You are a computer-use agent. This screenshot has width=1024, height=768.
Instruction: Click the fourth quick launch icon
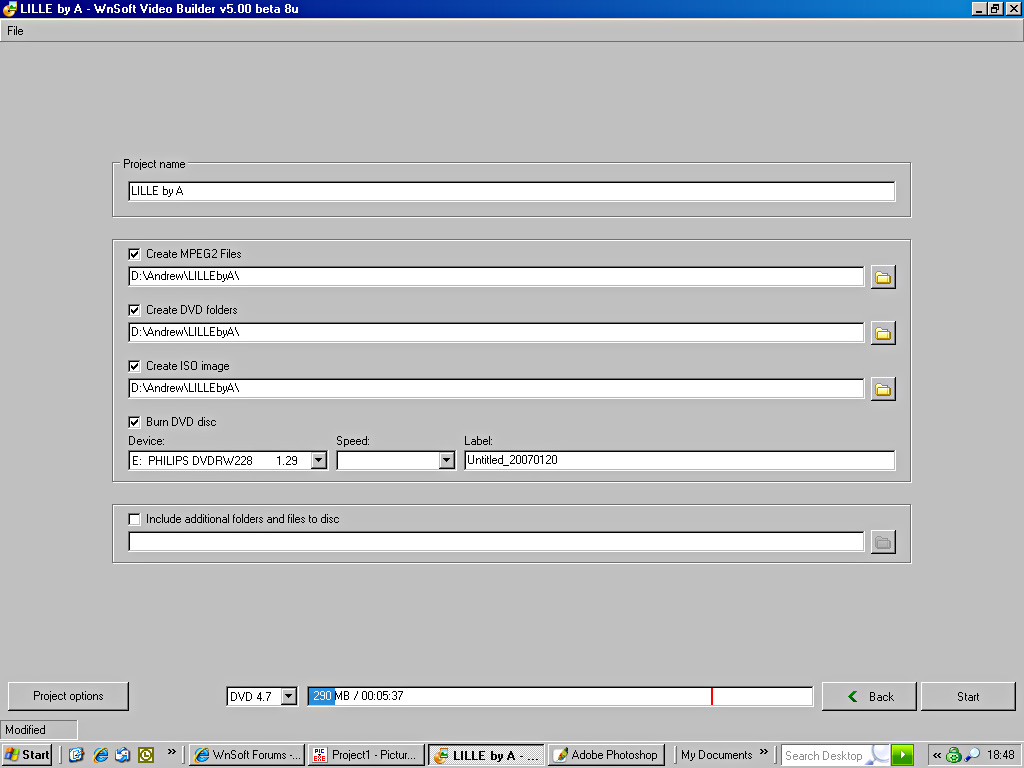pyautogui.click(x=146, y=755)
